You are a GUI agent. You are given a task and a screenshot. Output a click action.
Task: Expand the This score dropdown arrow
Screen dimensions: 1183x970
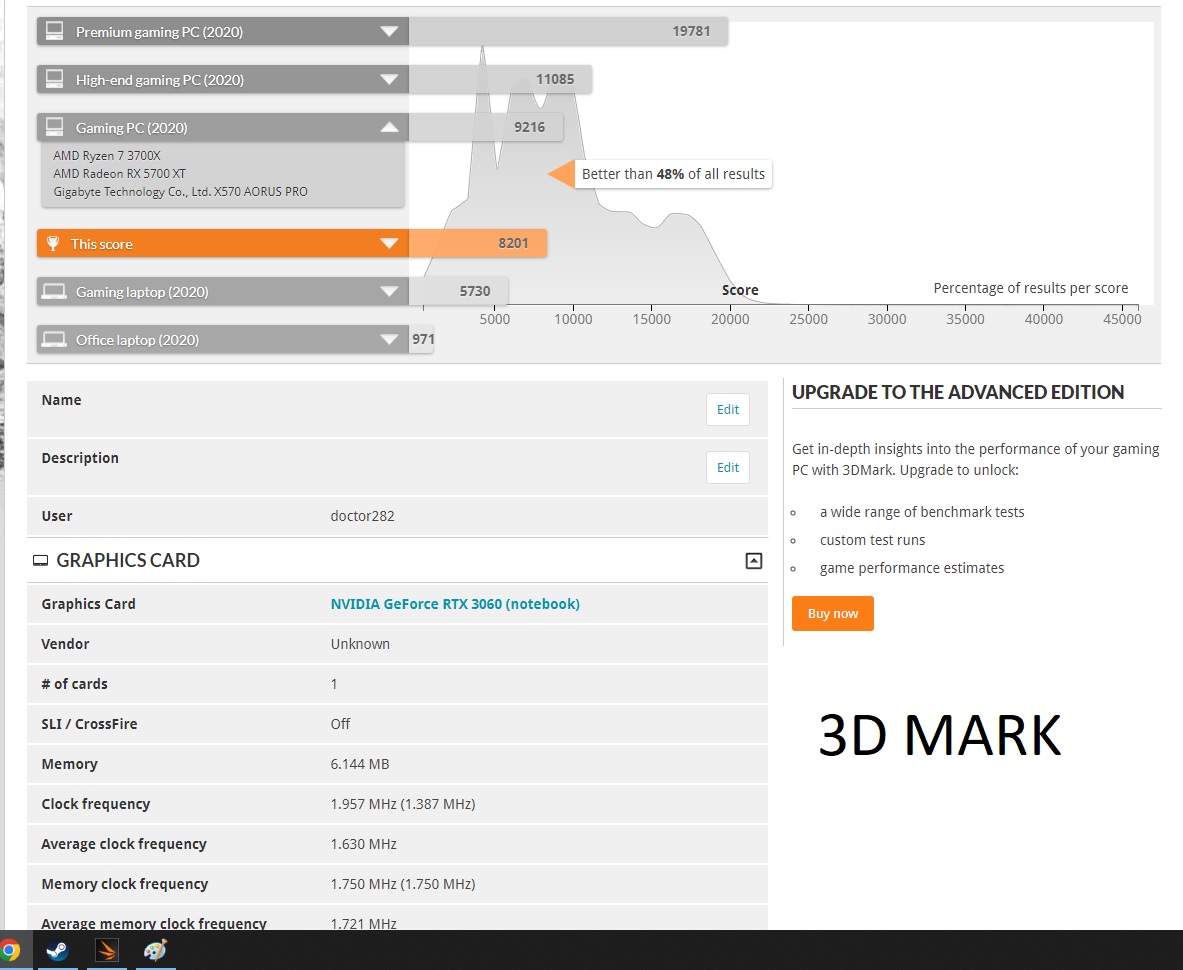pyautogui.click(x=389, y=243)
